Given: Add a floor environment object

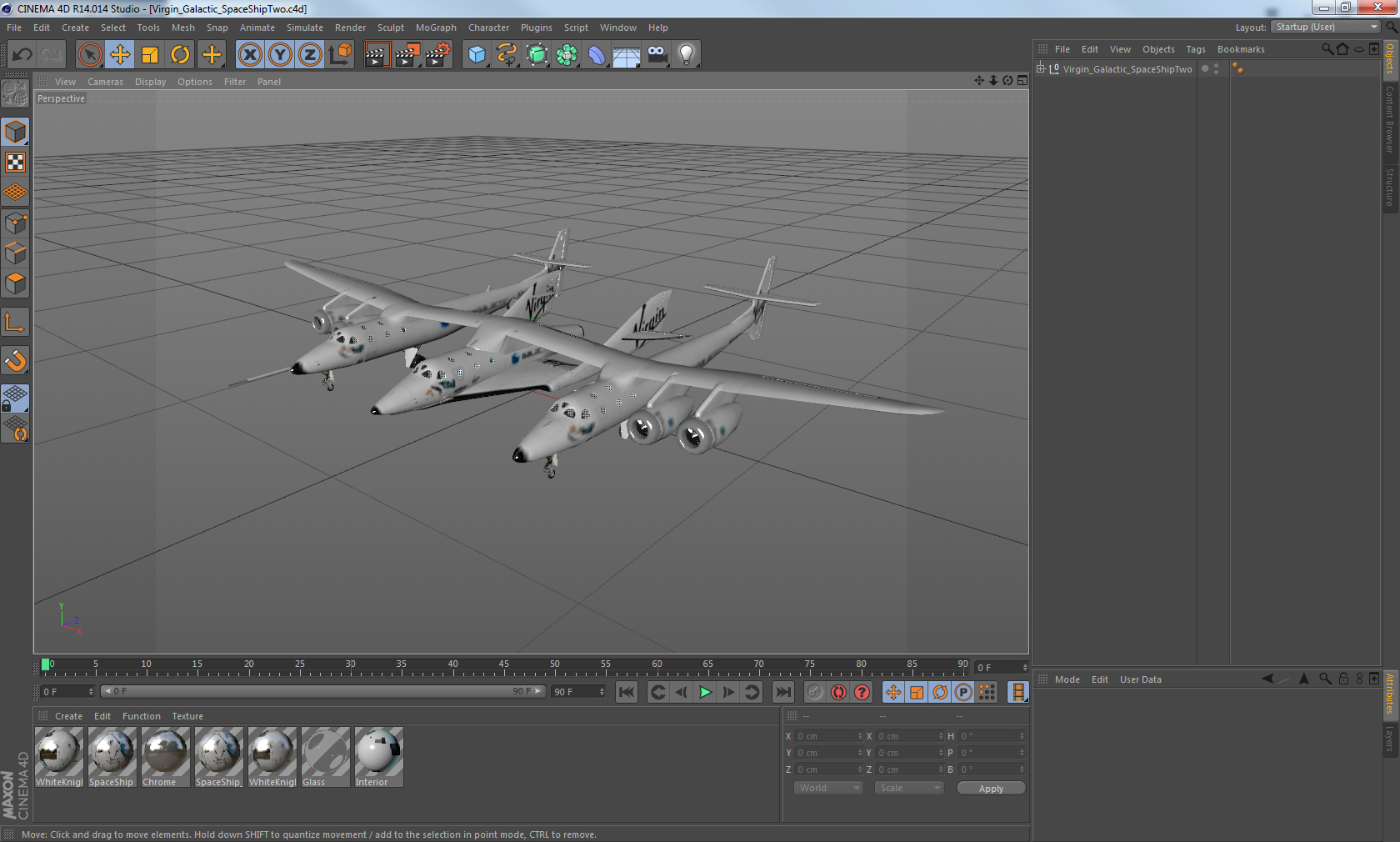Looking at the screenshot, I should (627, 55).
